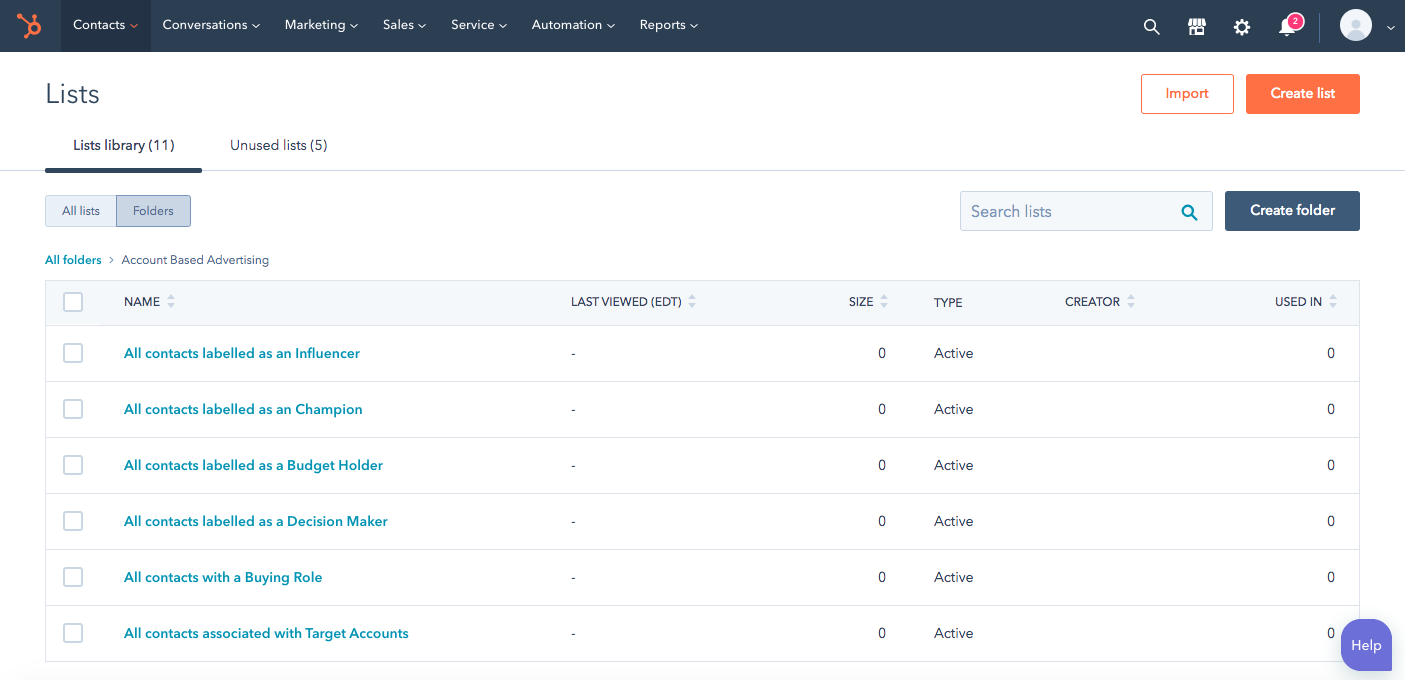Open the settings gear icon
The height and width of the screenshot is (680, 1405).
coord(1241,27)
